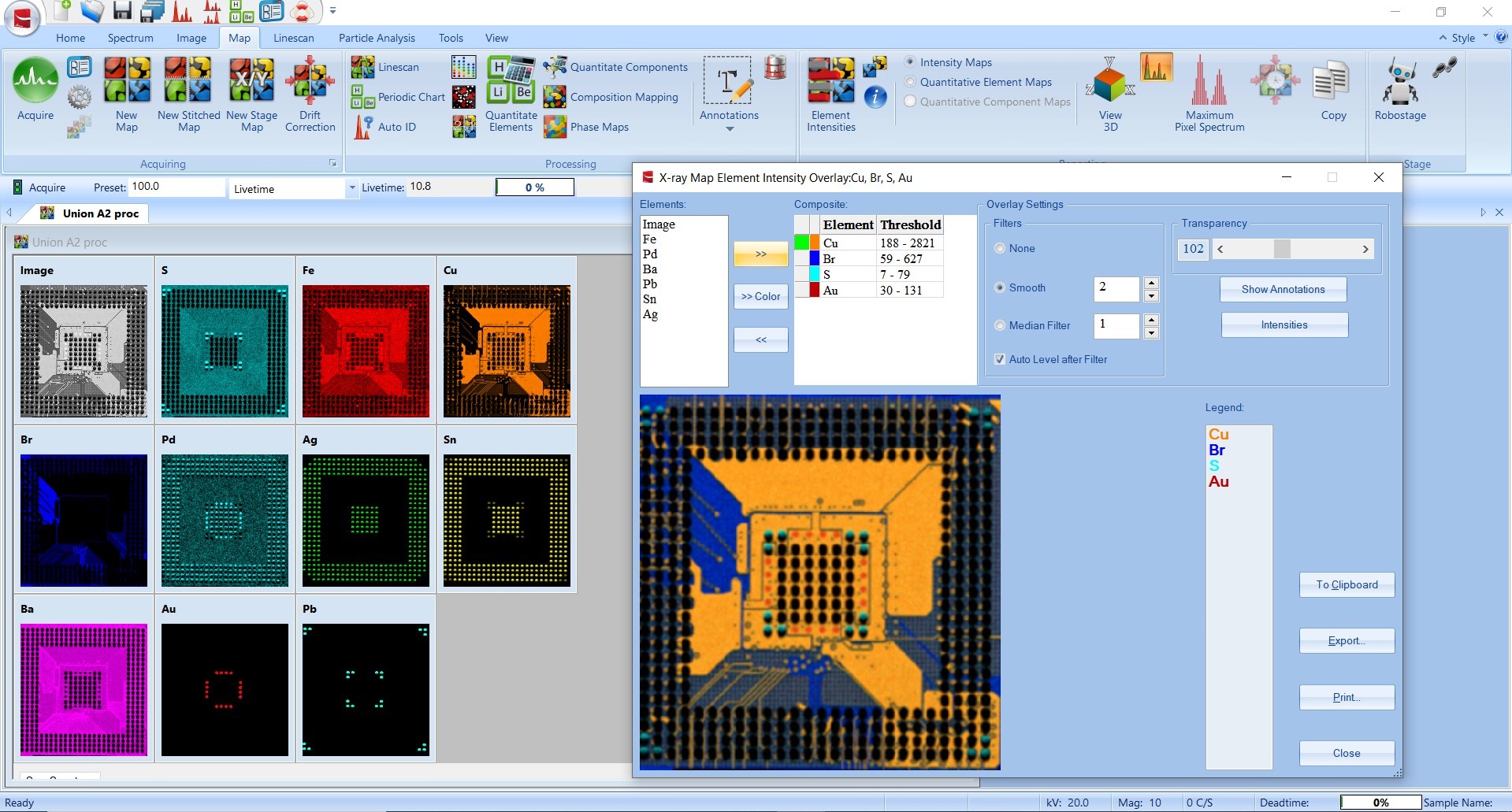Image resolution: width=1512 pixels, height=812 pixels.
Task: Click the stage joystick icon beside Robostage
Action: point(1445,68)
